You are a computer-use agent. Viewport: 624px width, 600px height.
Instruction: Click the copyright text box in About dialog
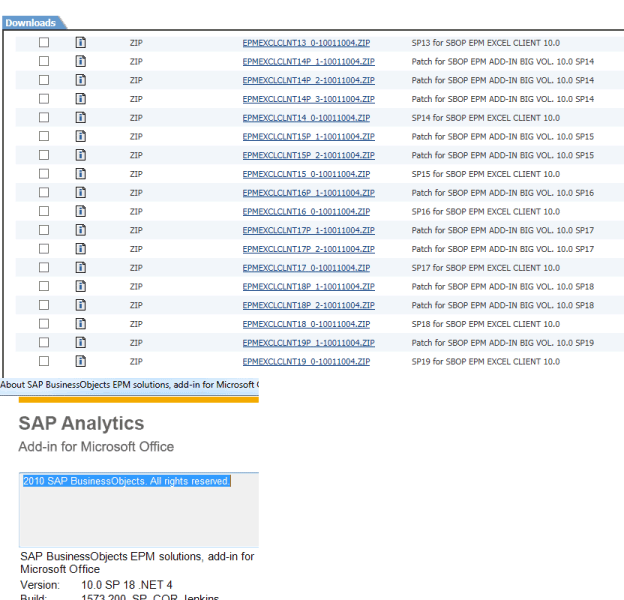pyautogui.click(x=139, y=509)
